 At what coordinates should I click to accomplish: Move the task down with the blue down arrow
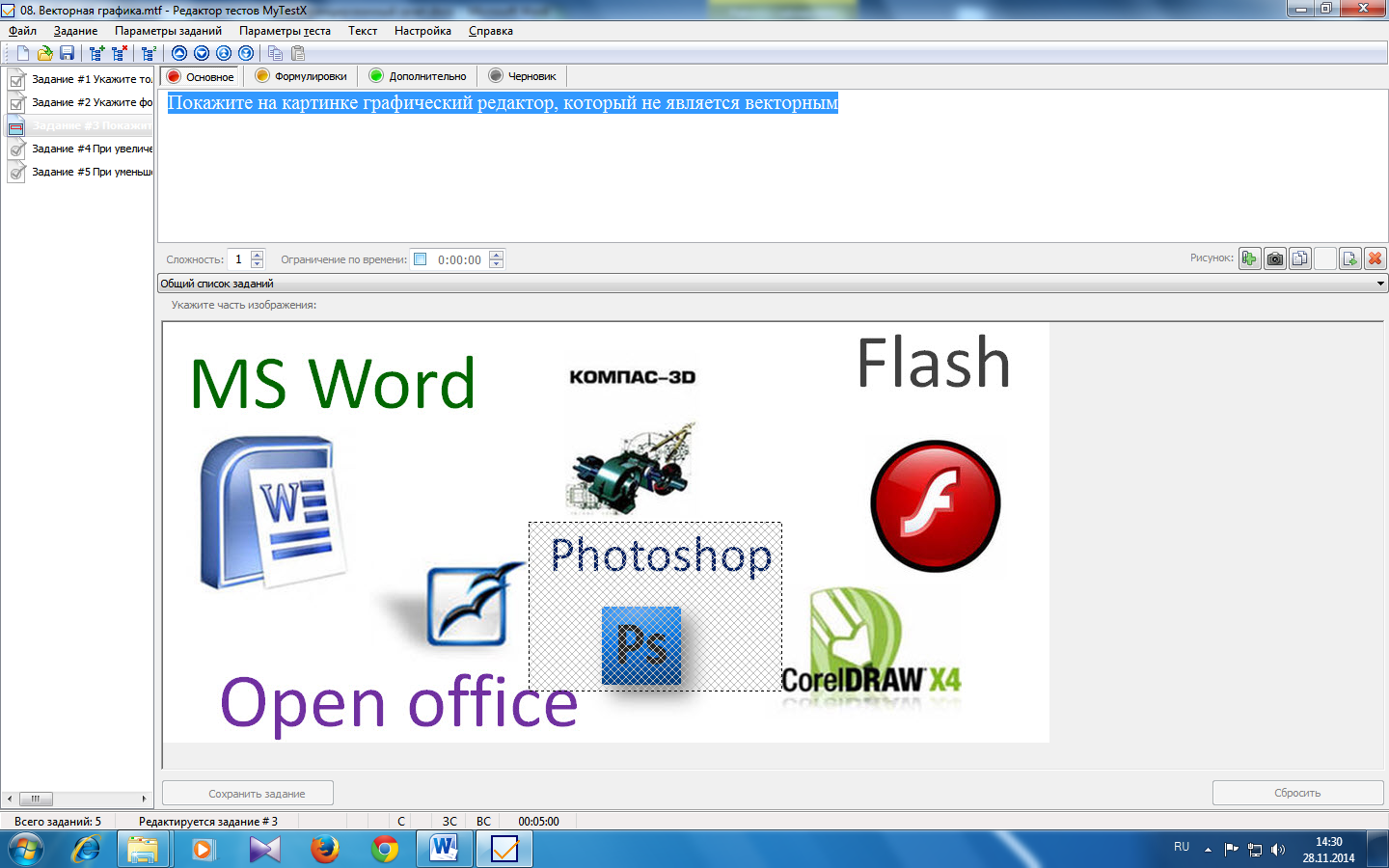click(202, 53)
